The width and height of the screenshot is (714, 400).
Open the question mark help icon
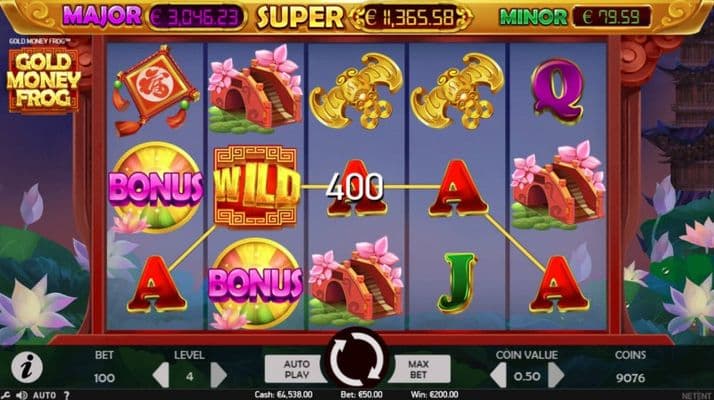(66, 395)
